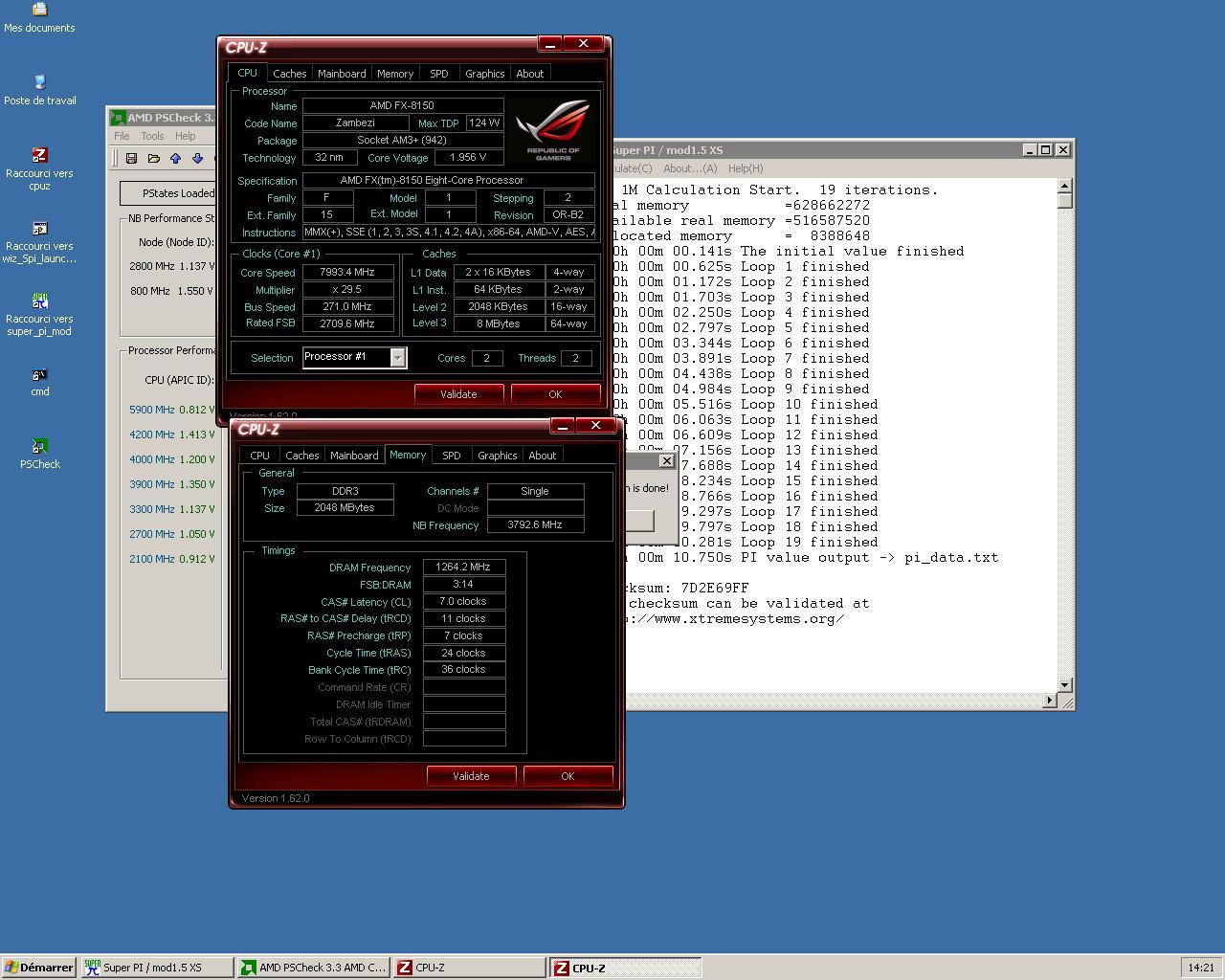The width and height of the screenshot is (1225, 980).
Task: Click the DRAM Frequency 1264.2 MHz field
Action: click(464, 567)
